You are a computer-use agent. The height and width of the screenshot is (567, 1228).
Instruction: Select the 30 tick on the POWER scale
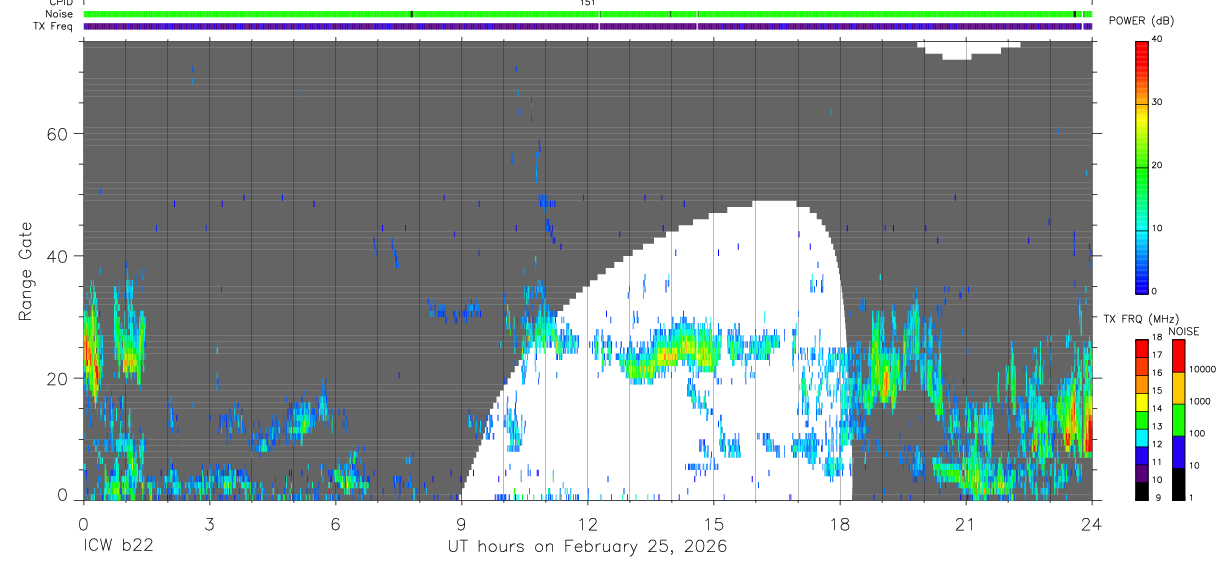[1159, 102]
